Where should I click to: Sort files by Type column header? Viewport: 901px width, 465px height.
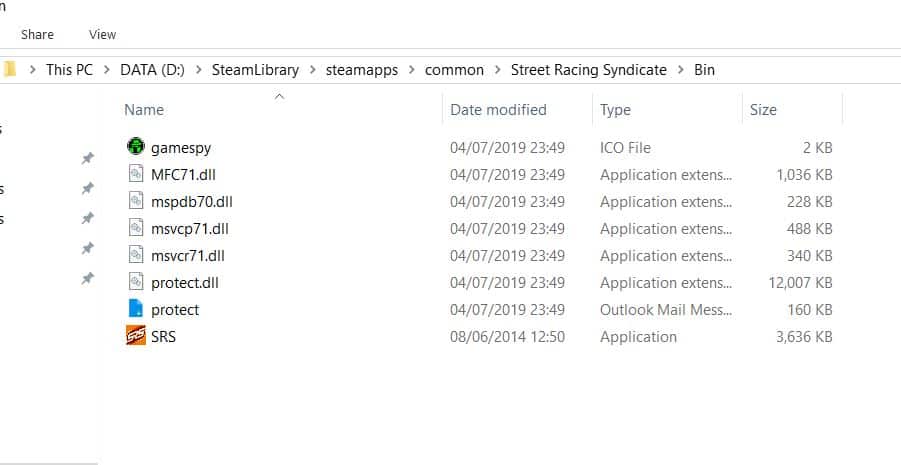pyautogui.click(x=615, y=110)
